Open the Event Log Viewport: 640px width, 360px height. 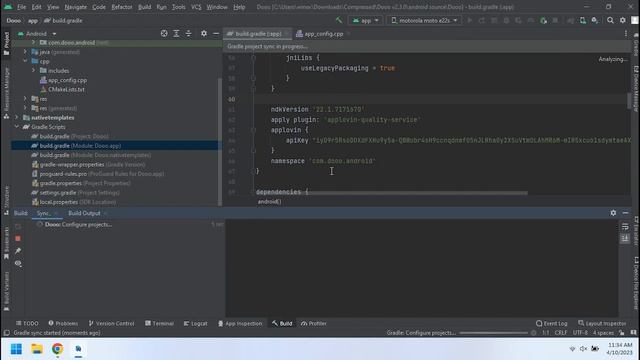click(x=551, y=323)
